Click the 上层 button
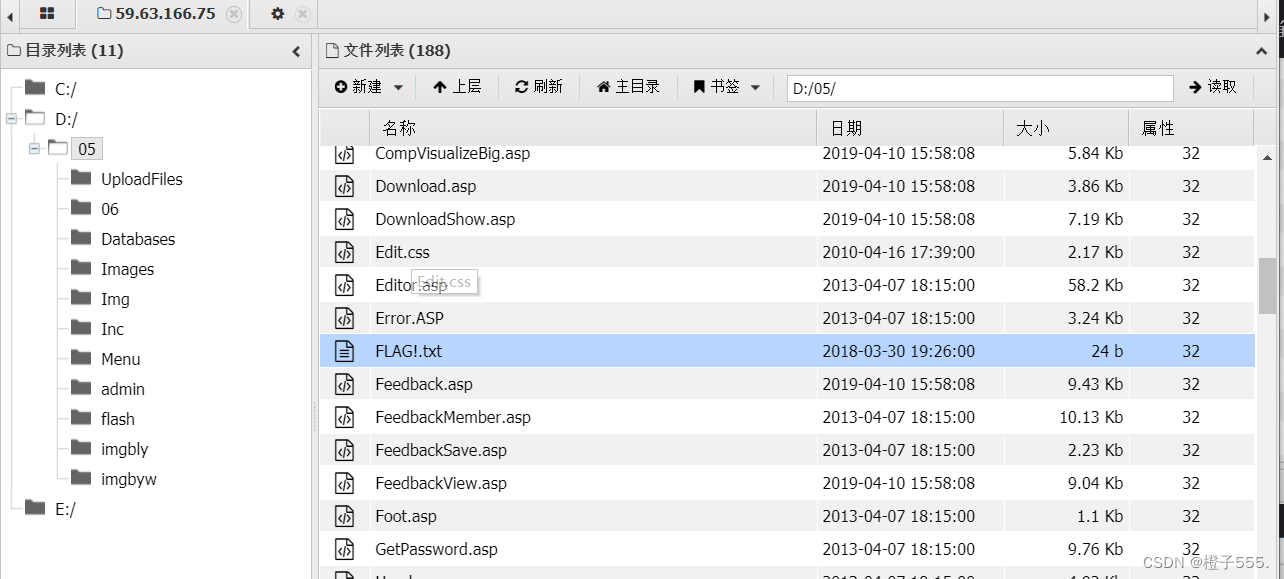1284x579 pixels. [x=457, y=87]
